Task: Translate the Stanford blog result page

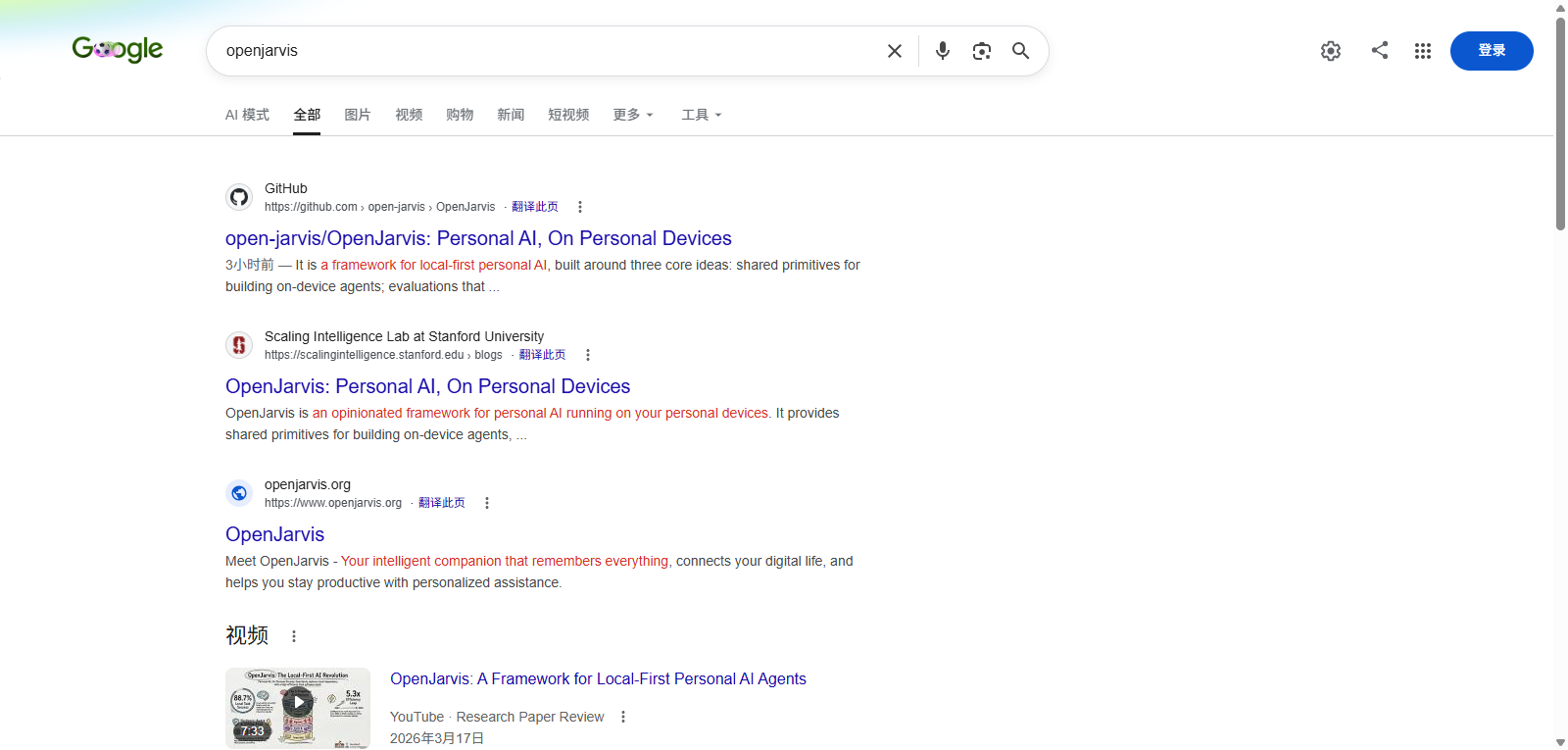Action: click(x=542, y=355)
